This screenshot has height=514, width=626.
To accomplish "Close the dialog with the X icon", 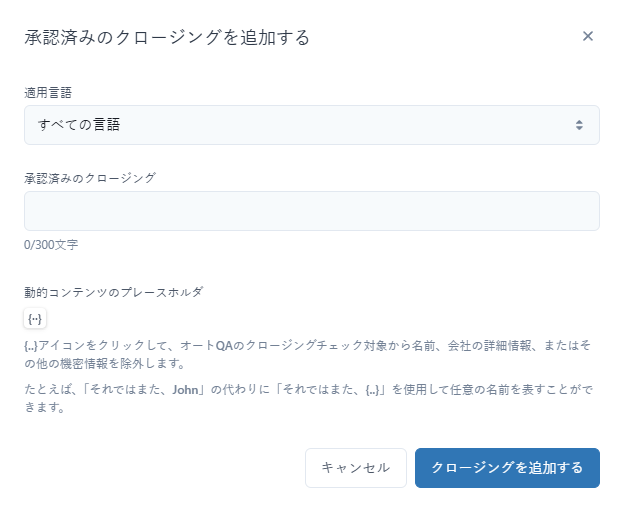I will click(x=587, y=36).
